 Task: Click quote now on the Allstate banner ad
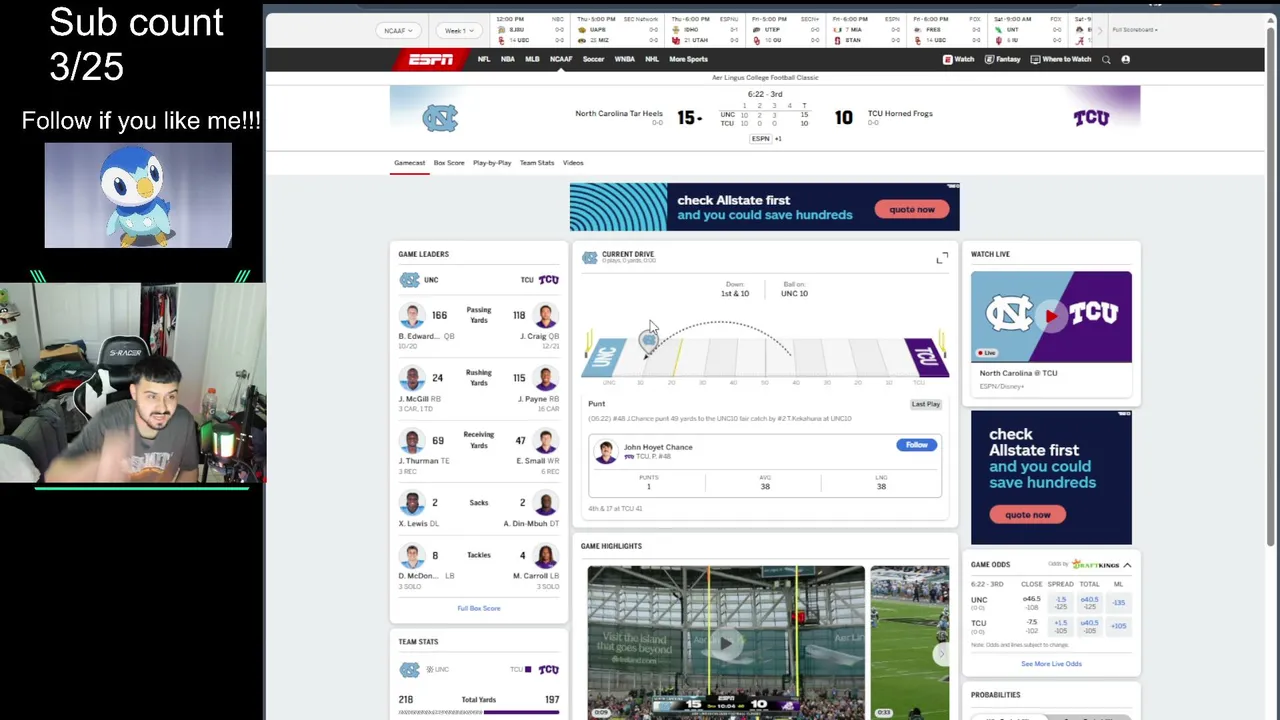pos(912,210)
